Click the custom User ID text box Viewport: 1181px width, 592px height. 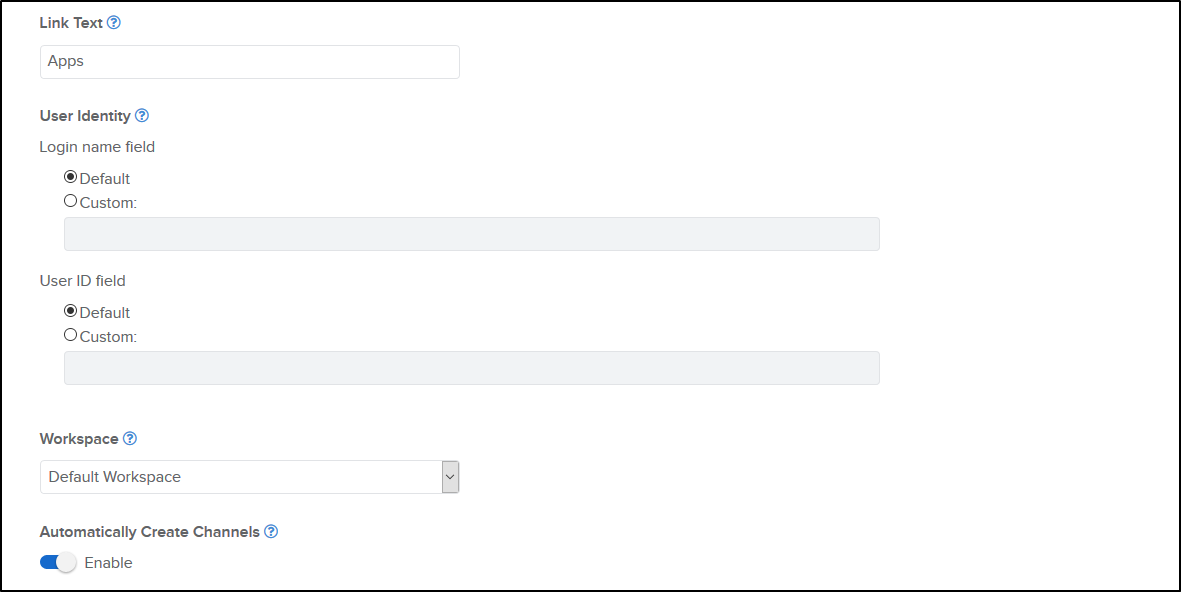[471, 368]
